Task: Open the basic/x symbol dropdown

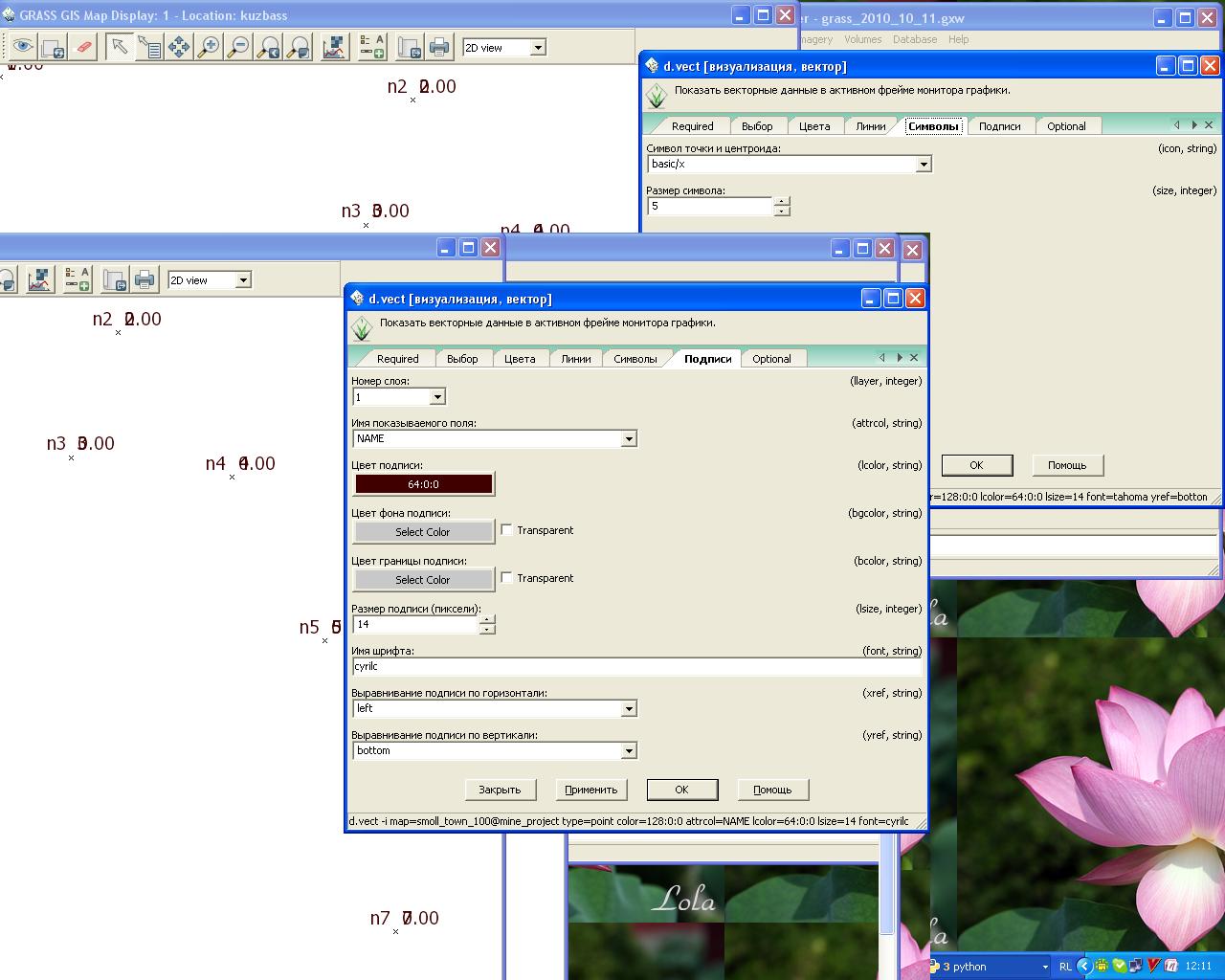Action: pos(924,165)
